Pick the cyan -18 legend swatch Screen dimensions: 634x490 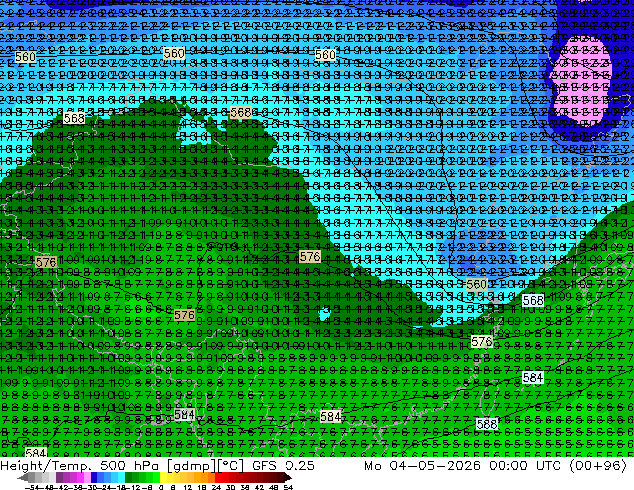coord(122,477)
